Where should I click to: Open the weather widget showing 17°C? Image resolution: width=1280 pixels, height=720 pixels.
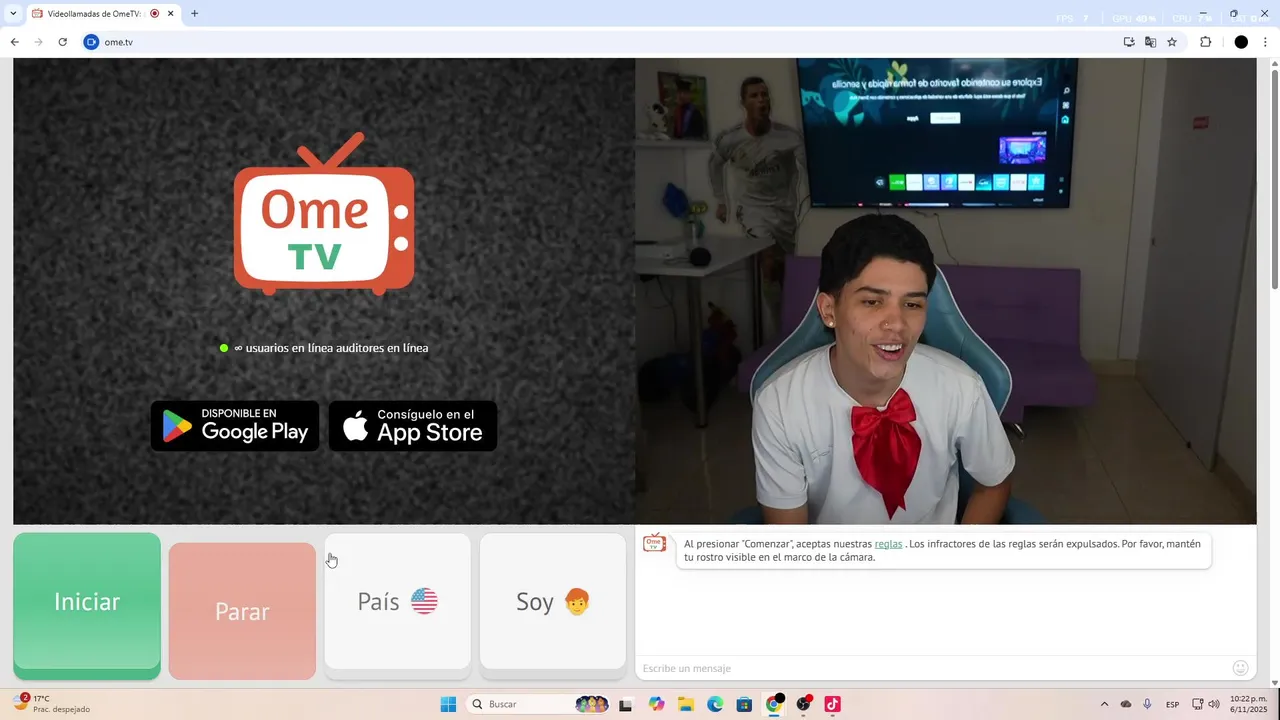pyautogui.click(x=52, y=704)
